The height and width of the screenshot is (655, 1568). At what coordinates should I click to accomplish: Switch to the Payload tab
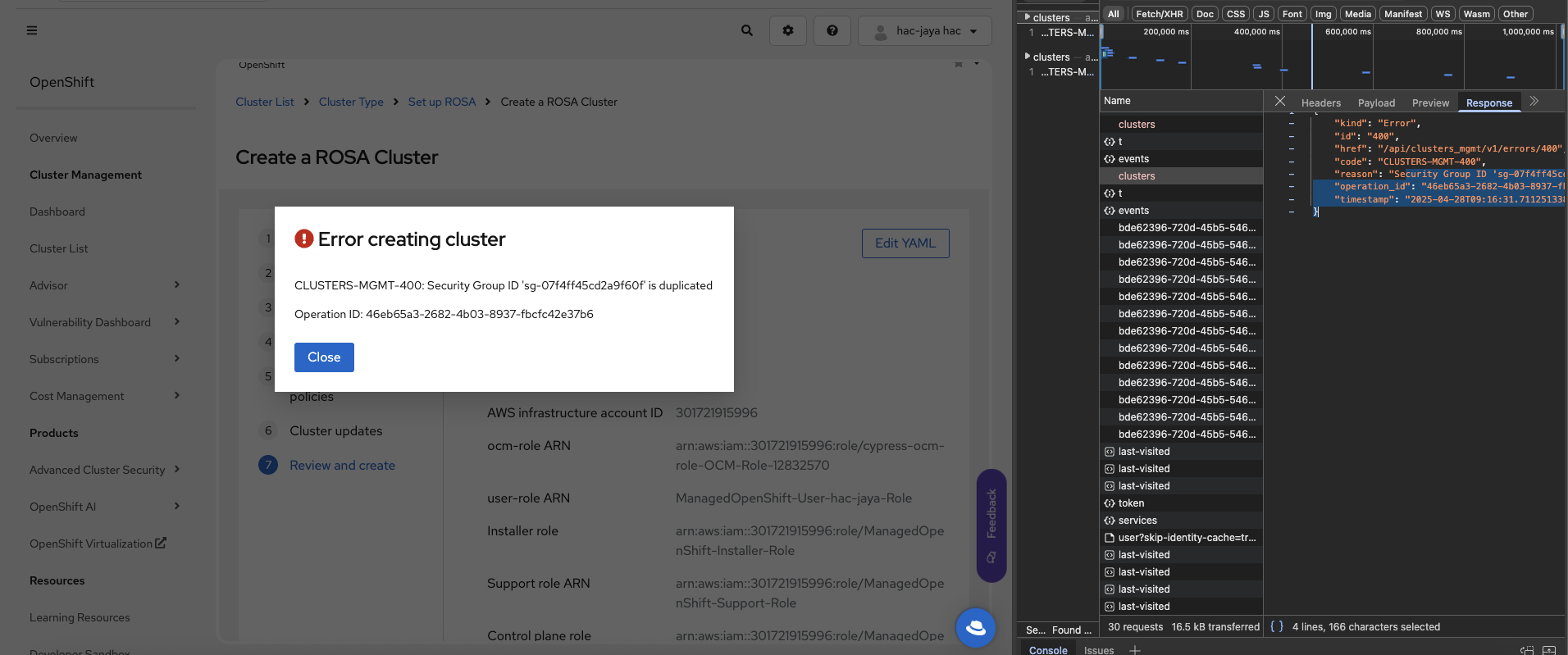(x=1376, y=102)
